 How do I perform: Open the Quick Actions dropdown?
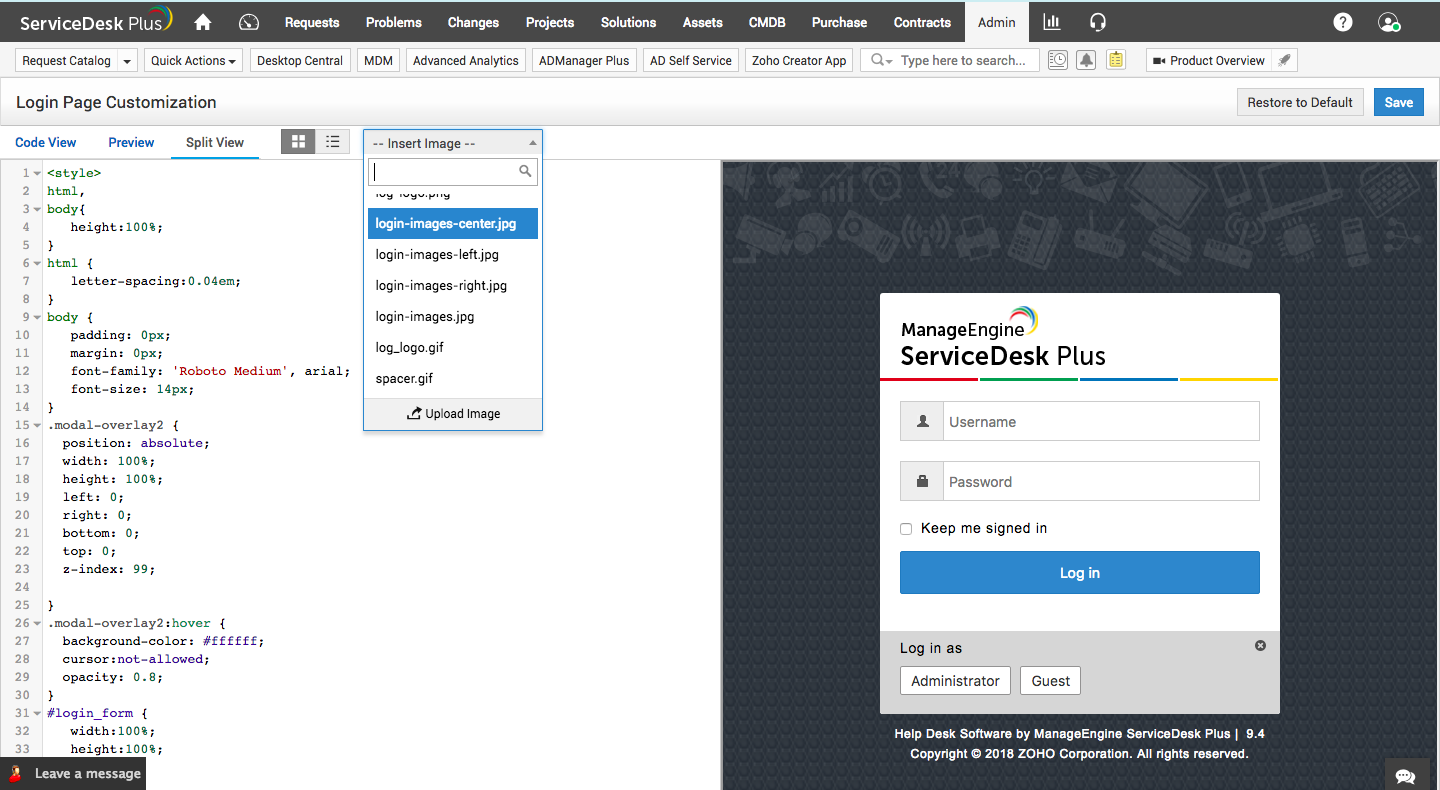click(x=194, y=60)
